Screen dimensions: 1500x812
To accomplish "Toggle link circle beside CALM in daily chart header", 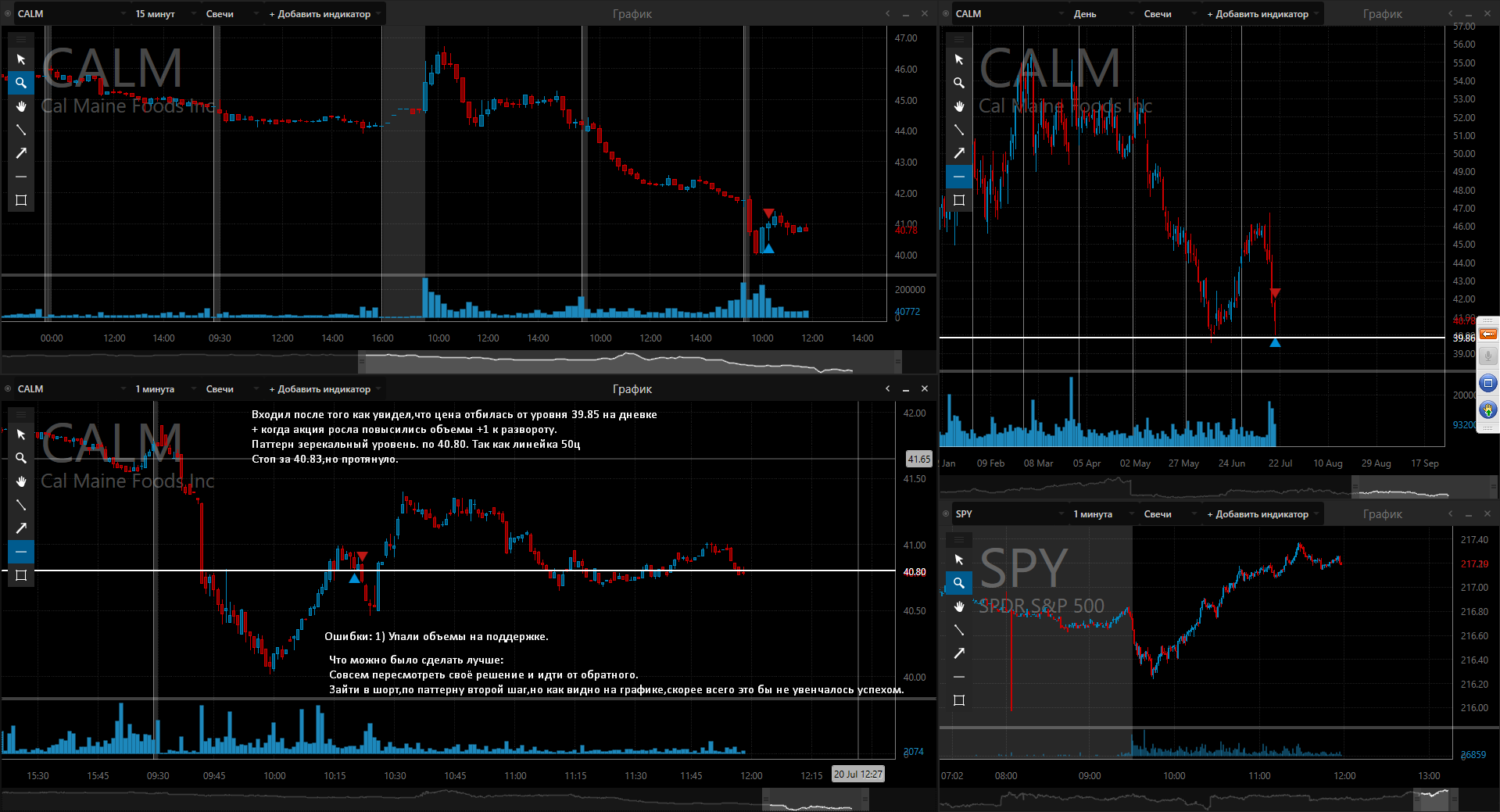I will tap(946, 13).
